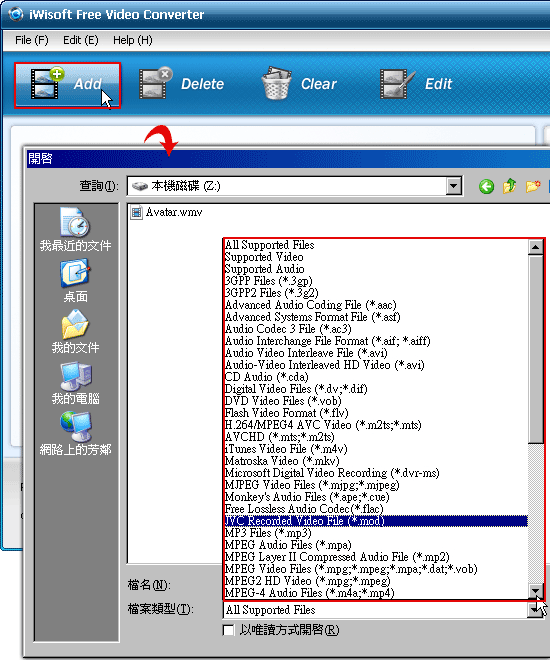This screenshot has height=660, width=550.
Task: Open the Edit (E) menu
Action: [80, 40]
